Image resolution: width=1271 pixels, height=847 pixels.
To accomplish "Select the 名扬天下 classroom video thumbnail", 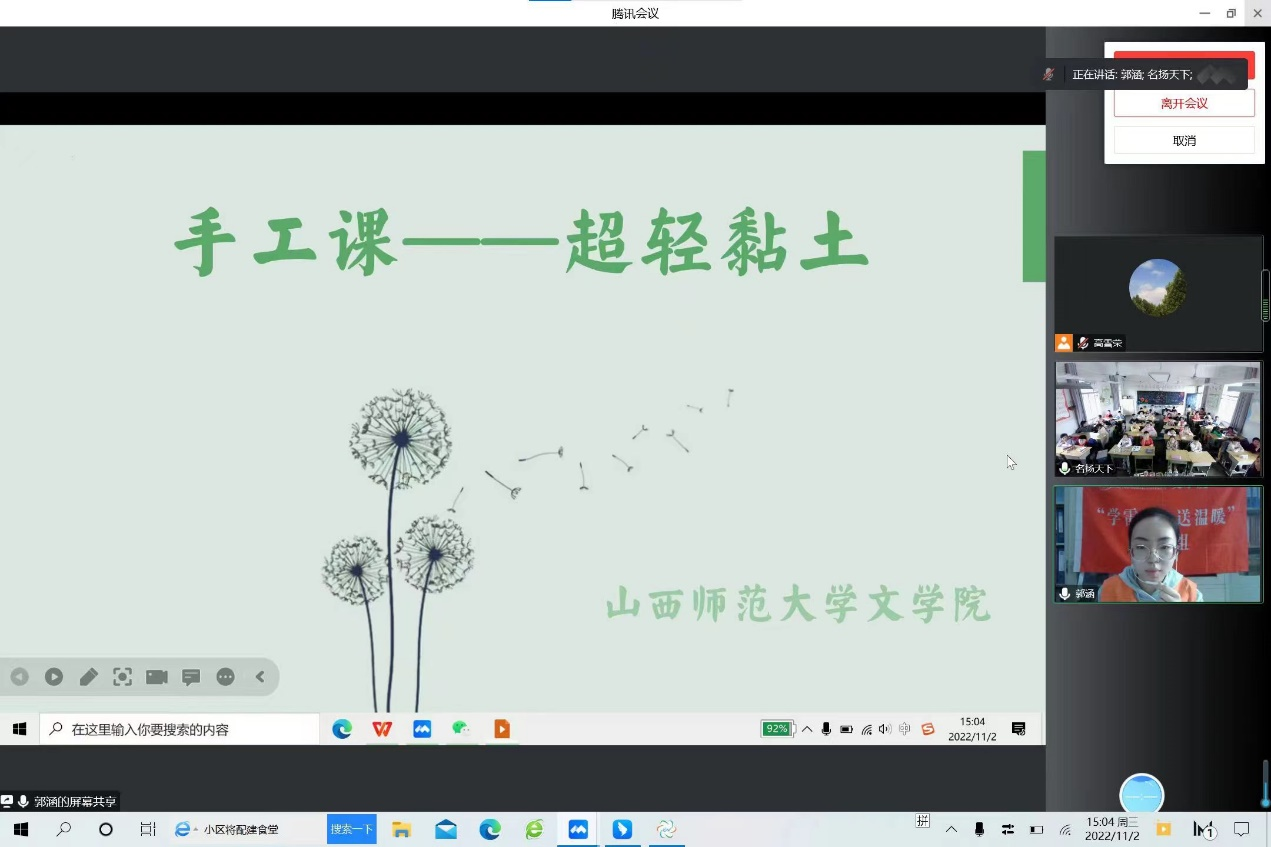I will (x=1158, y=419).
